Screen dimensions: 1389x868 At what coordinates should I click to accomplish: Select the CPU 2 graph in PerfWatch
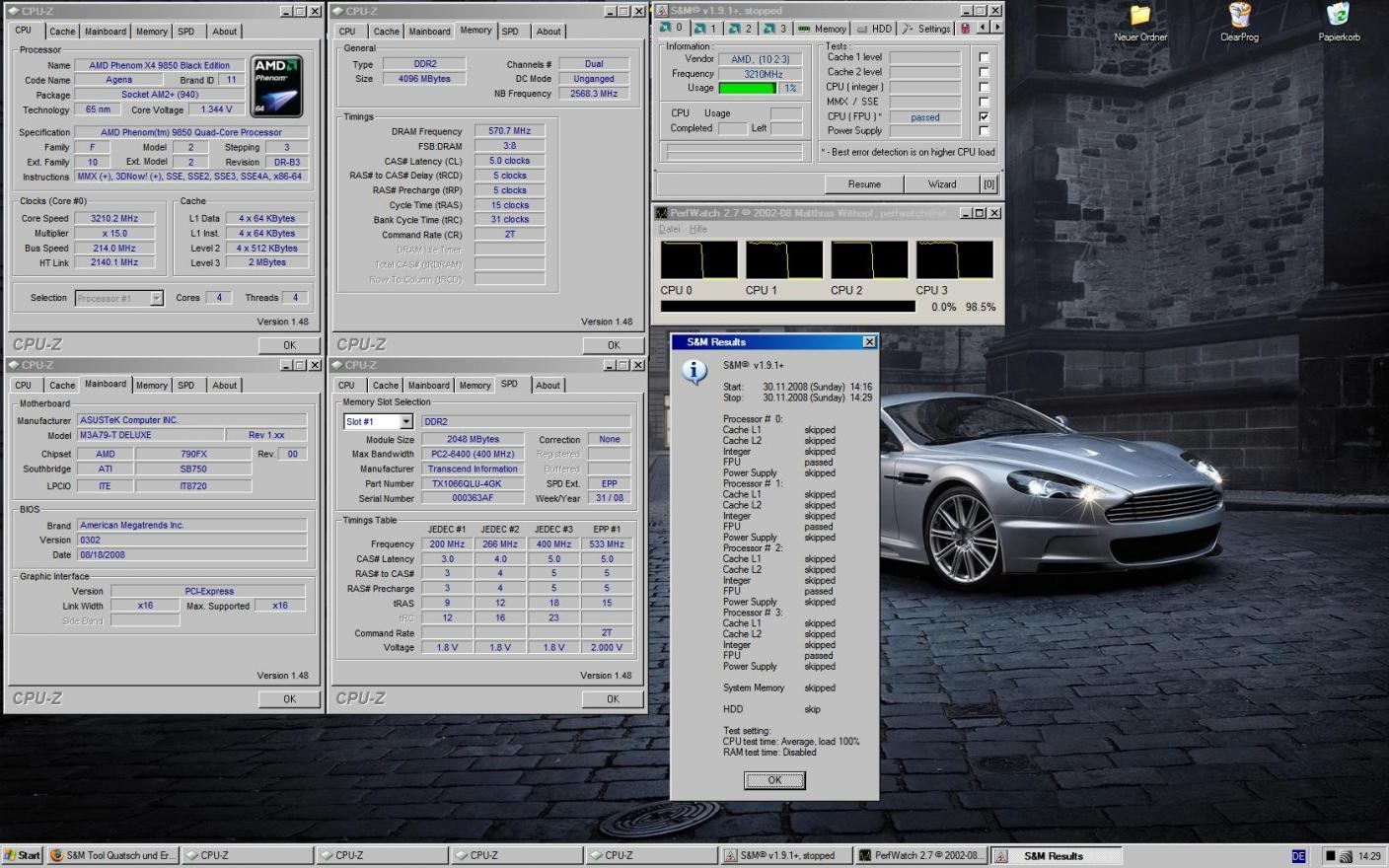coord(869,260)
